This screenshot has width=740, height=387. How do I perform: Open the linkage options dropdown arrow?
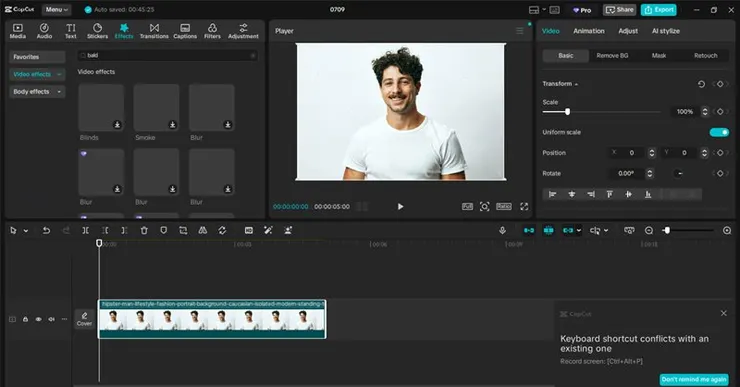pos(579,230)
